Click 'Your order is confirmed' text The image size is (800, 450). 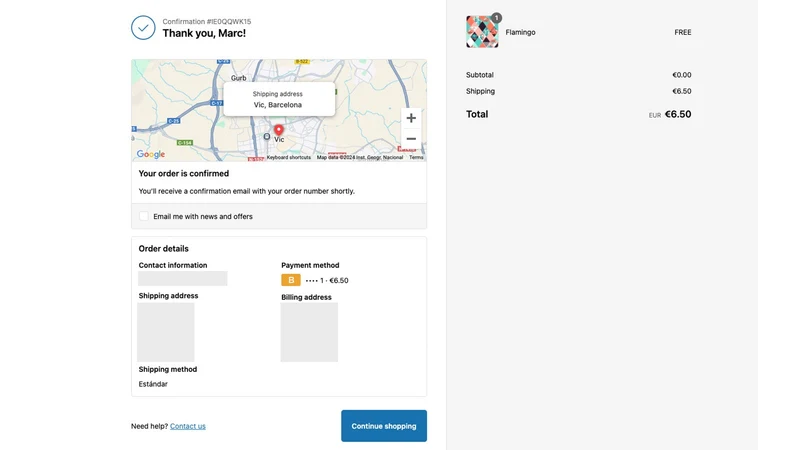(x=184, y=173)
